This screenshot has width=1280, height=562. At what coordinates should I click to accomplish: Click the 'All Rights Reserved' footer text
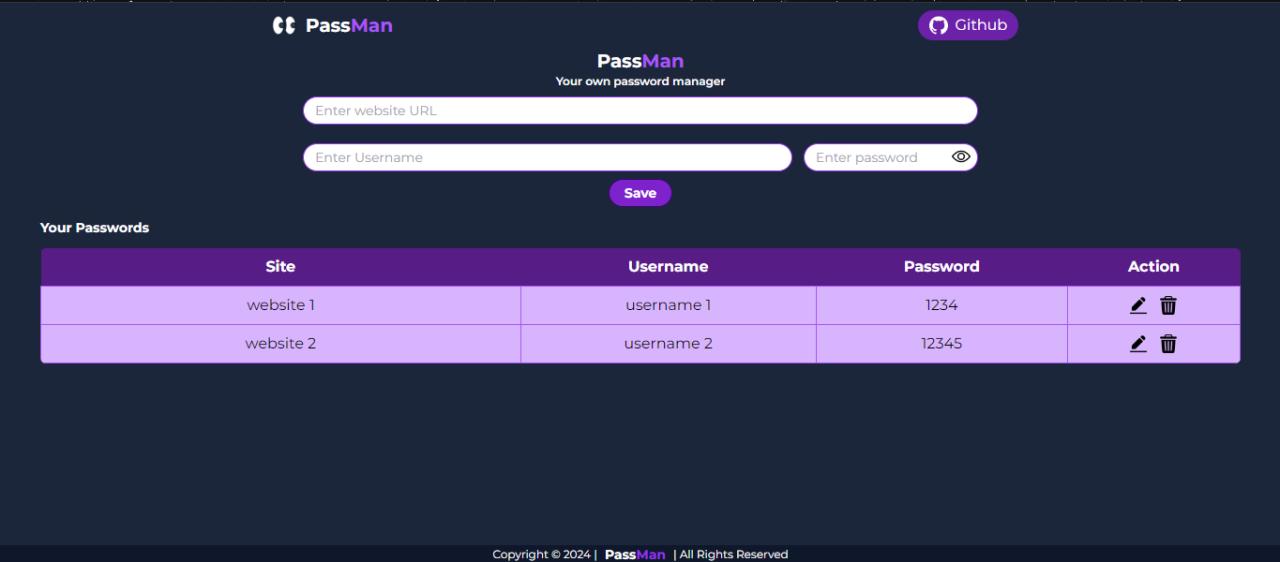734,554
